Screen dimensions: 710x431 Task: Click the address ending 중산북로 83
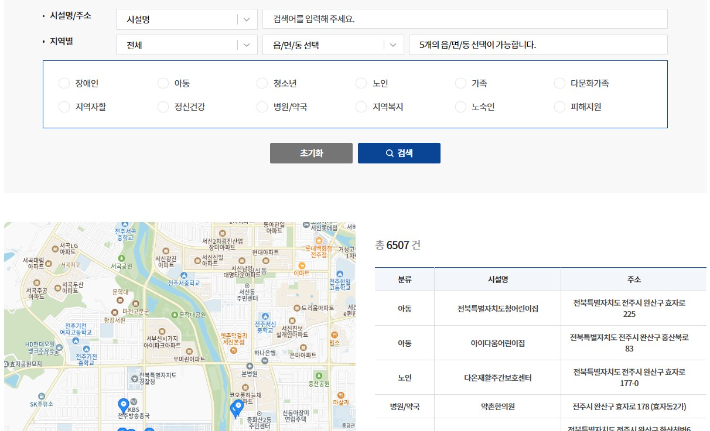(x=629, y=343)
